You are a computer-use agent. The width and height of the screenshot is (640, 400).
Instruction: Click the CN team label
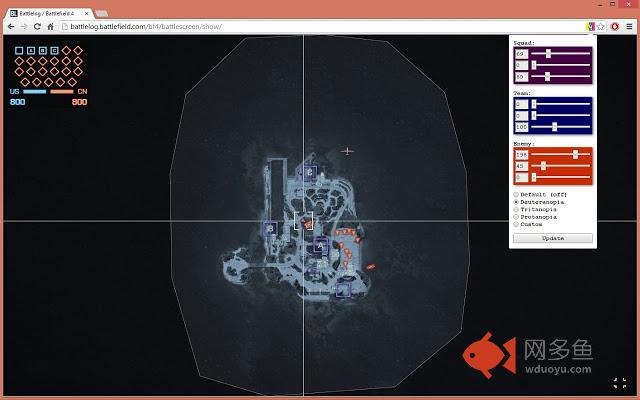click(x=82, y=91)
